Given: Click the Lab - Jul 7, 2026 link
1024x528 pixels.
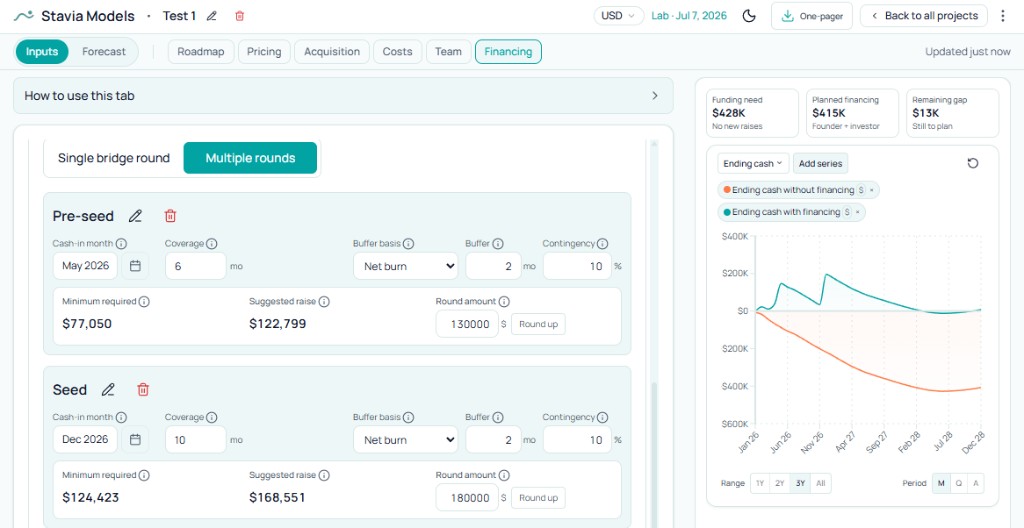Looking at the screenshot, I should point(689,16).
